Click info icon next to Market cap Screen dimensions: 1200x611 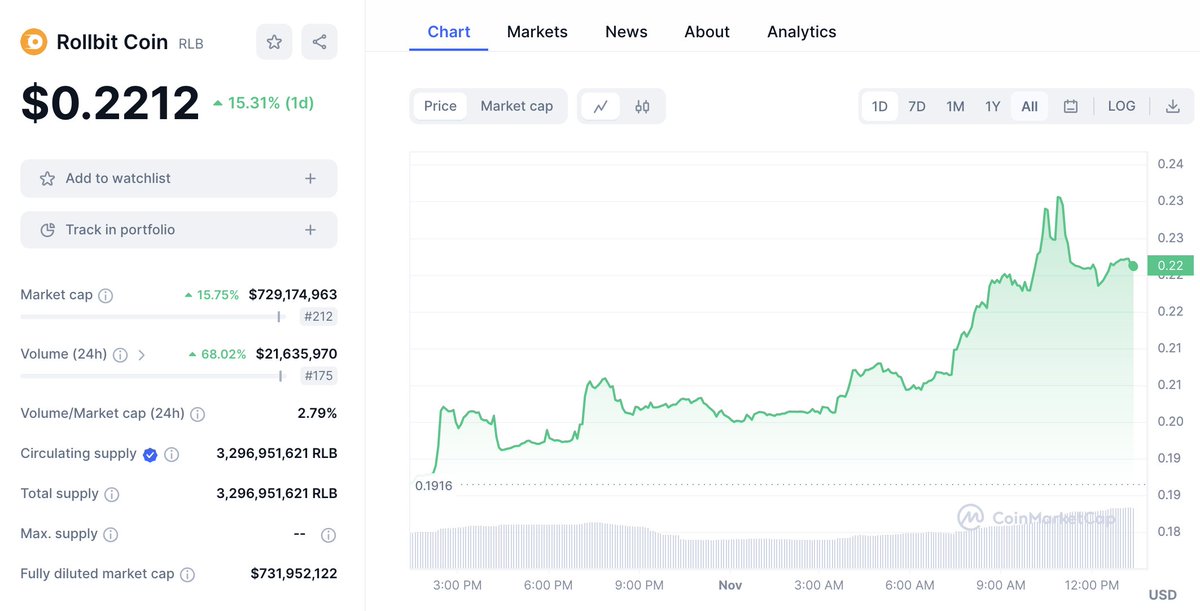click(x=106, y=295)
